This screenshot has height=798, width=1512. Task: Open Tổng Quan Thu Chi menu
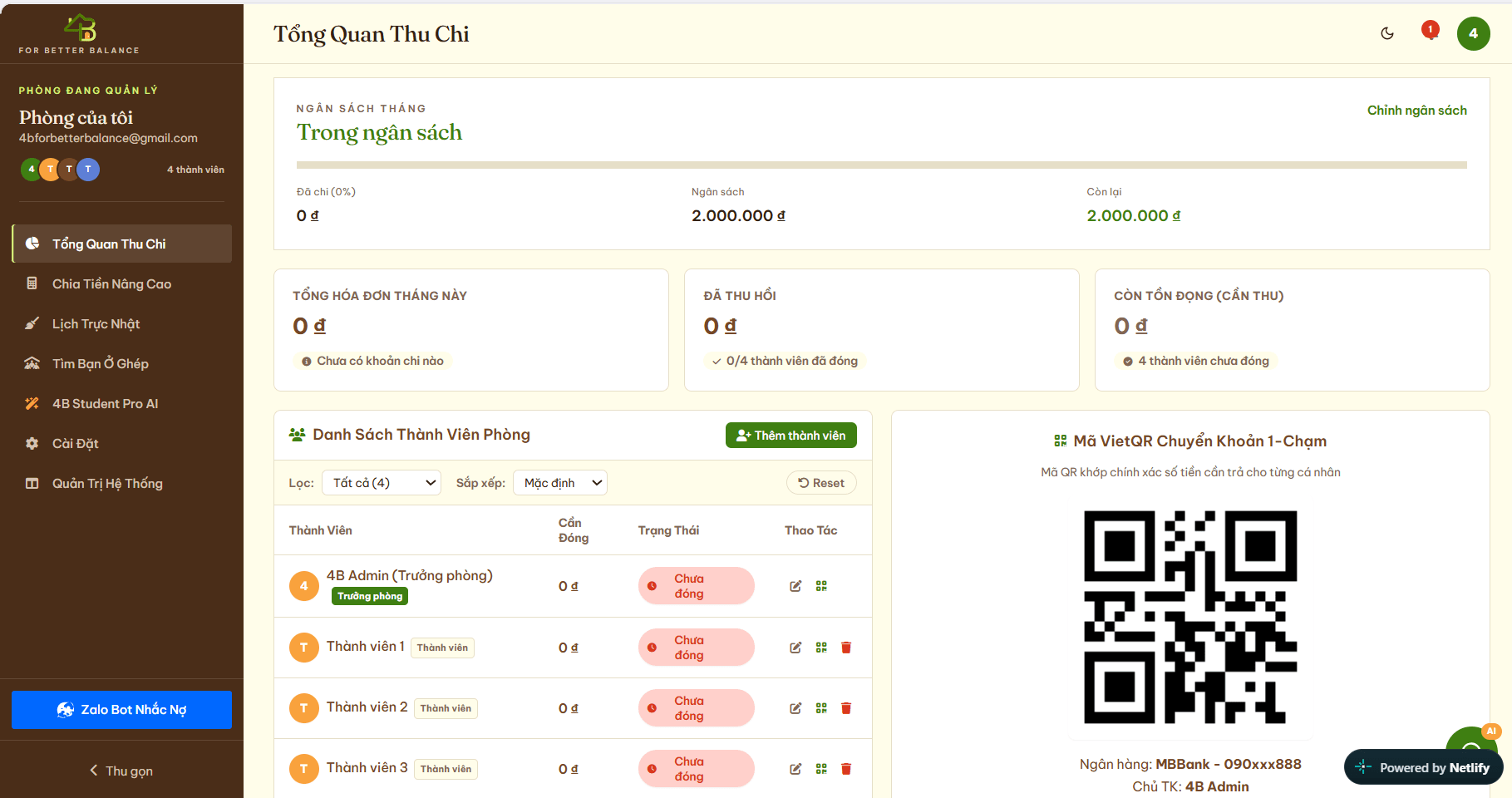point(122,244)
